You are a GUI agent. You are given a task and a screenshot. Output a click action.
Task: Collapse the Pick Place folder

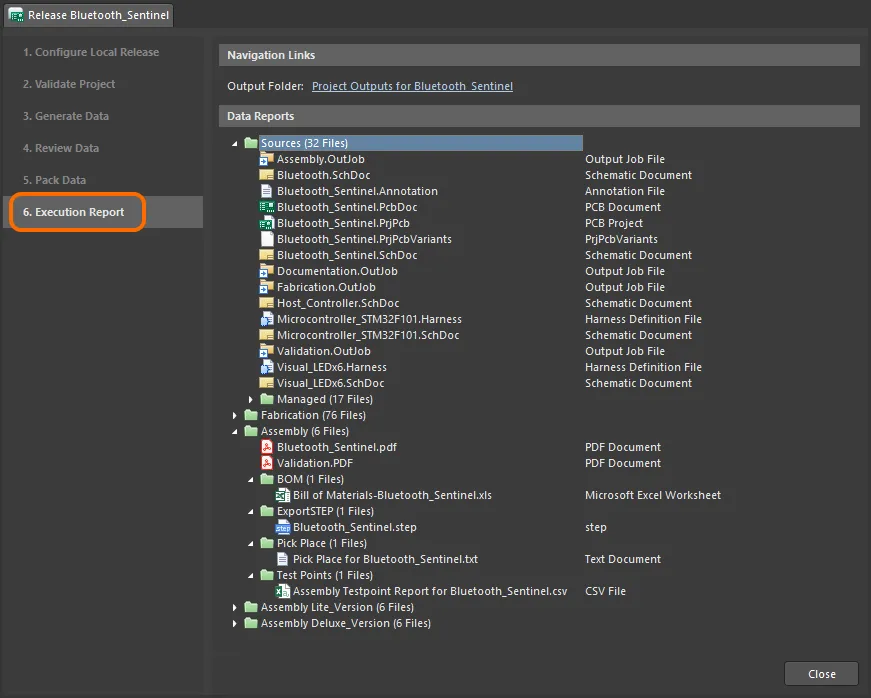click(252, 544)
